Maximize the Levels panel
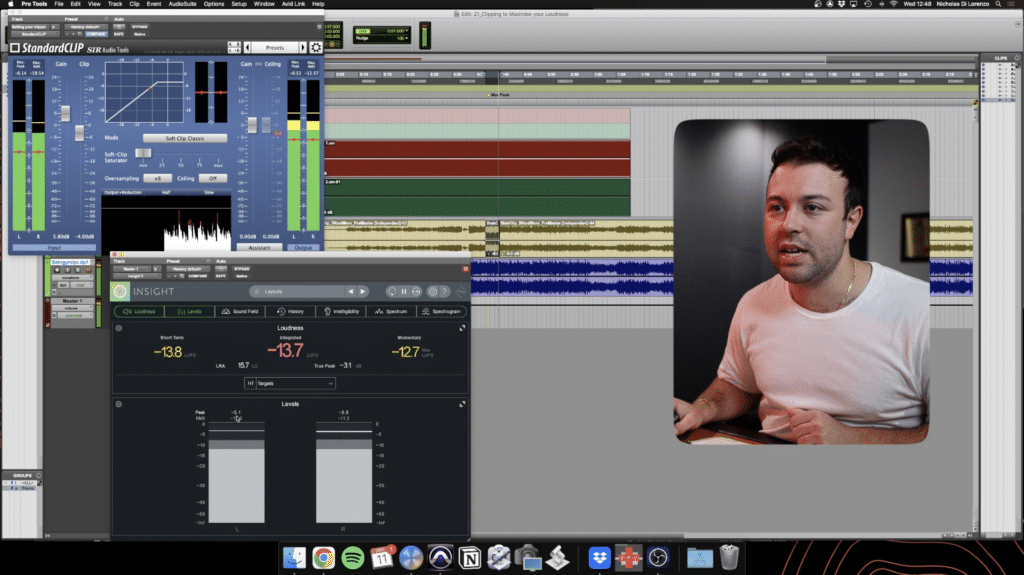 coord(462,404)
